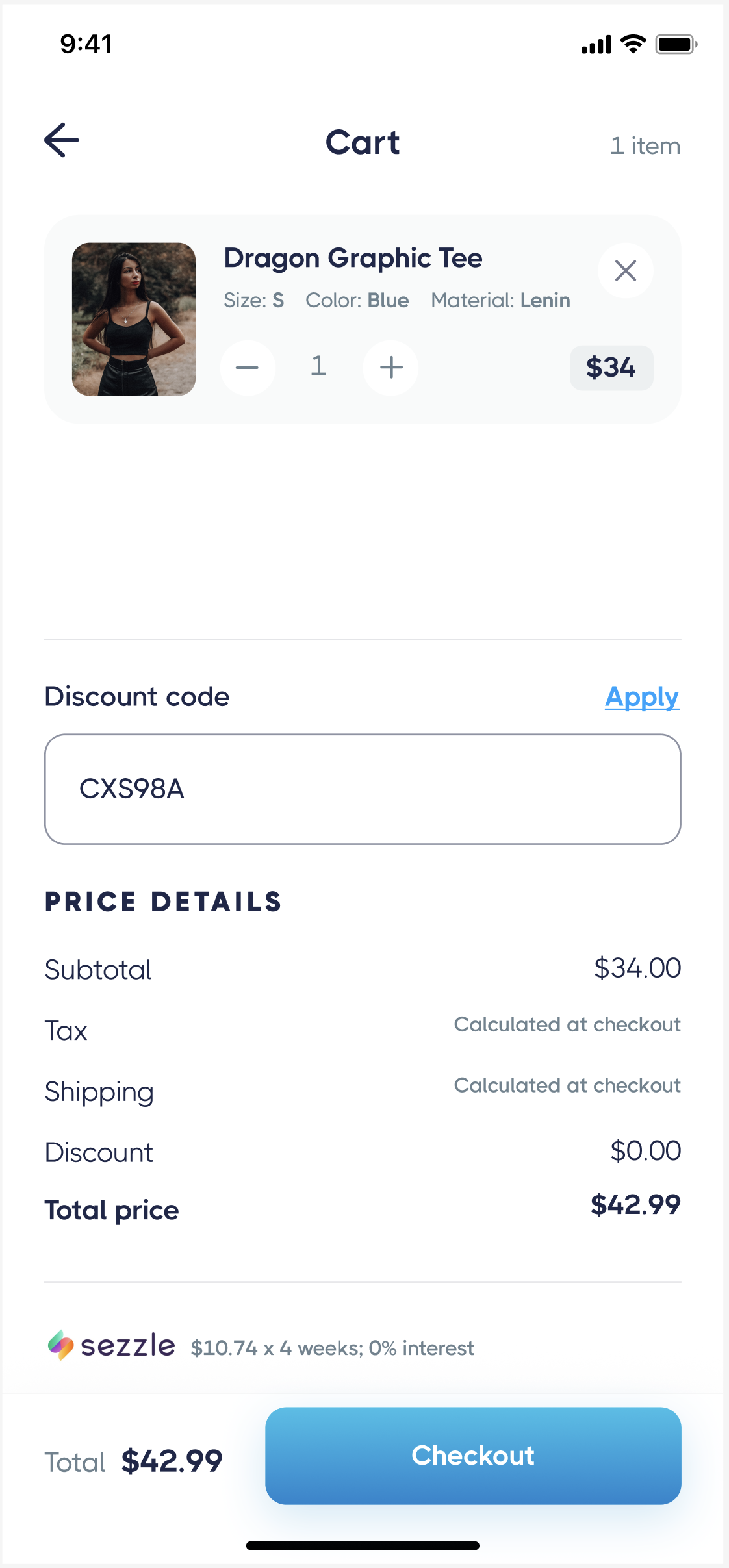Tap the 1 item count label
729x1568 pixels.
click(x=645, y=145)
